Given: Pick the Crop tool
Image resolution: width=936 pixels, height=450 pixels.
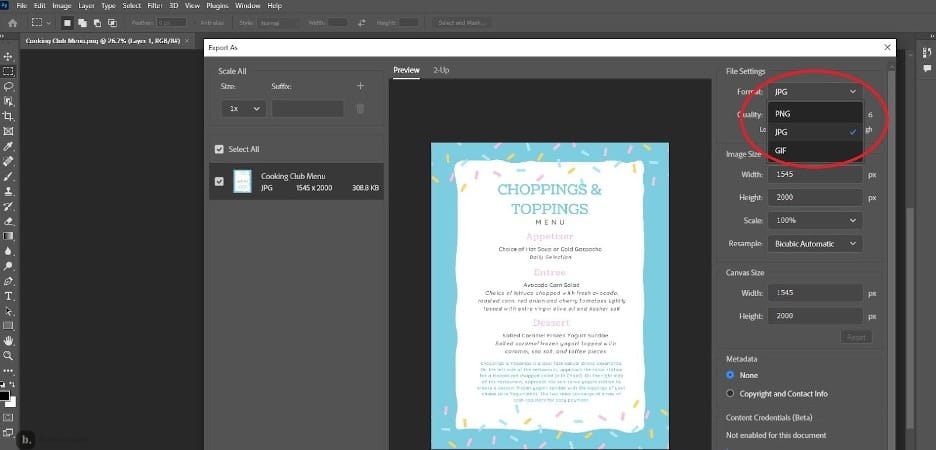Looking at the screenshot, I should pyautogui.click(x=8, y=116).
